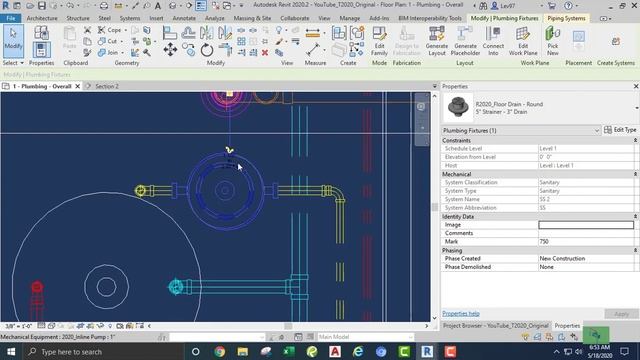The image size is (640, 360).
Task: Click the Phase Created value New Construction
Action: click(x=586, y=258)
